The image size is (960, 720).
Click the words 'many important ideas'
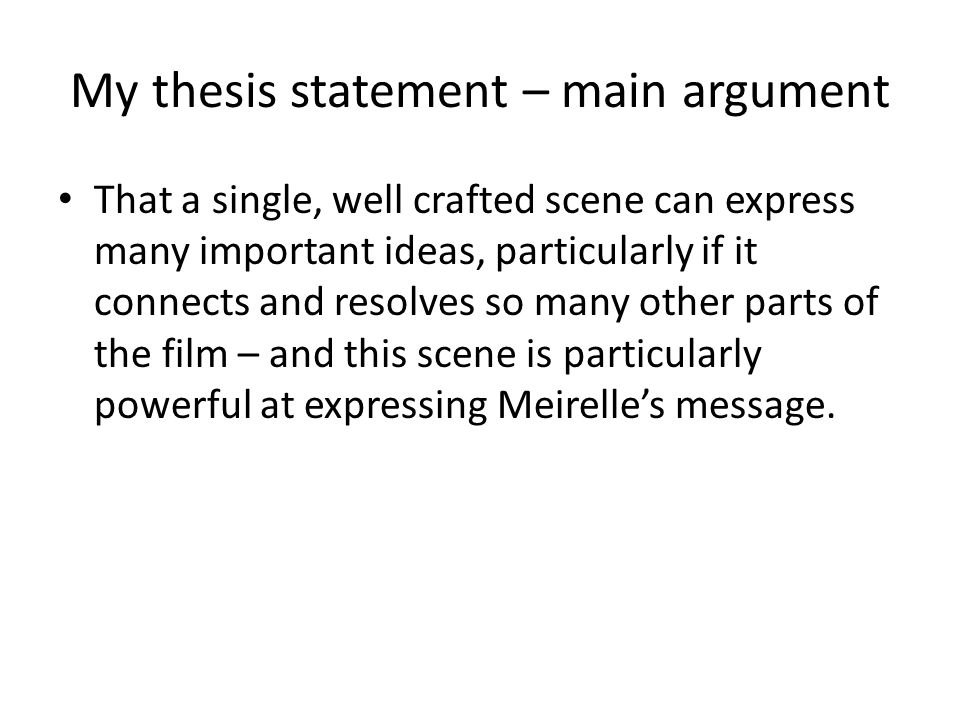coord(285,252)
